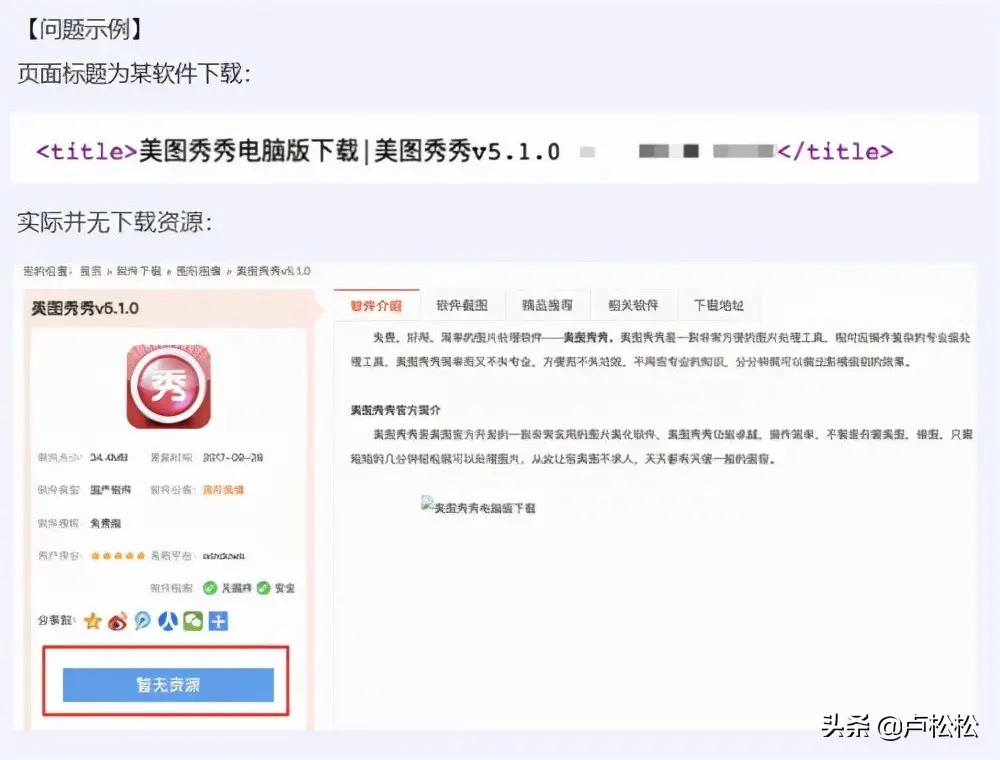Click the five-star user rating
The width and height of the screenshot is (1000, 760).
point(118,555)
